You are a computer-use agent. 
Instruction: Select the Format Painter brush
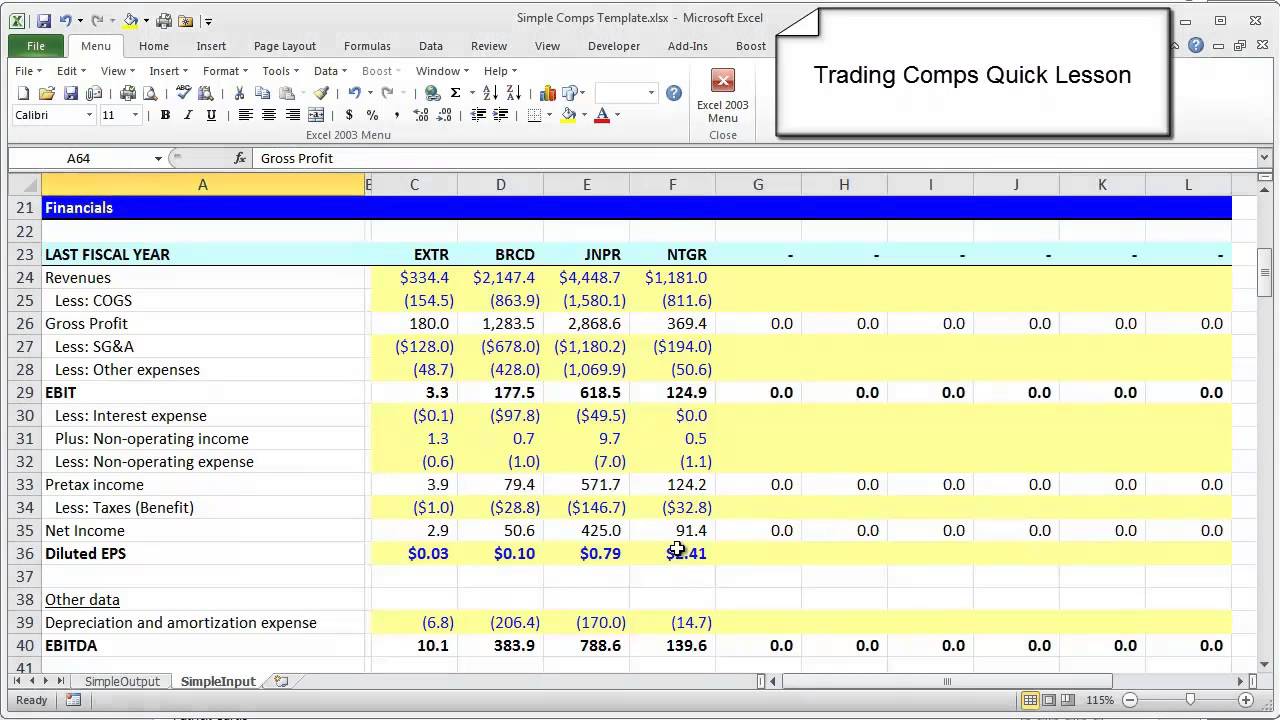click(320, 93)
